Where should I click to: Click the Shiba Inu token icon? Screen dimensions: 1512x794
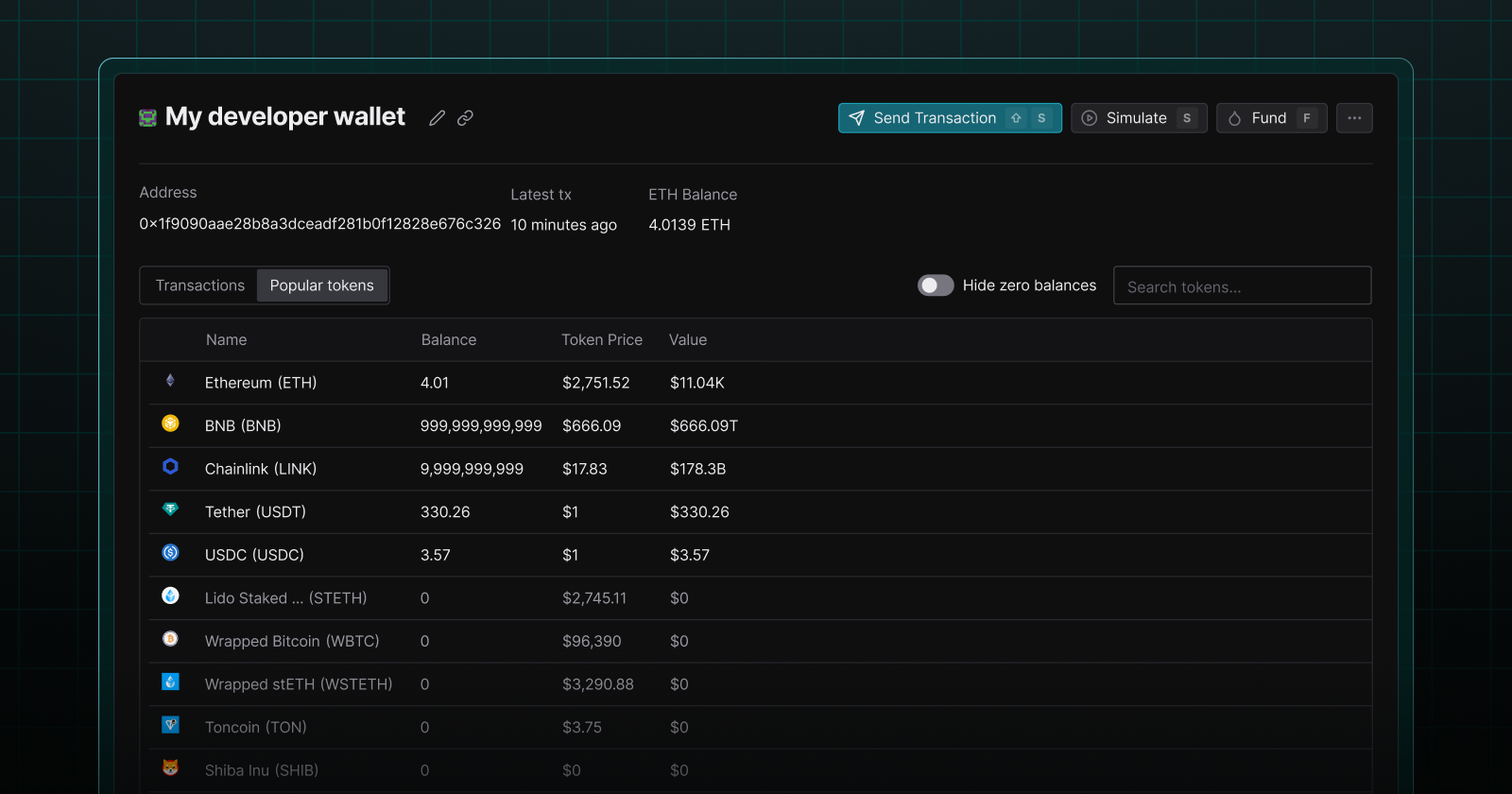point(170,768)
